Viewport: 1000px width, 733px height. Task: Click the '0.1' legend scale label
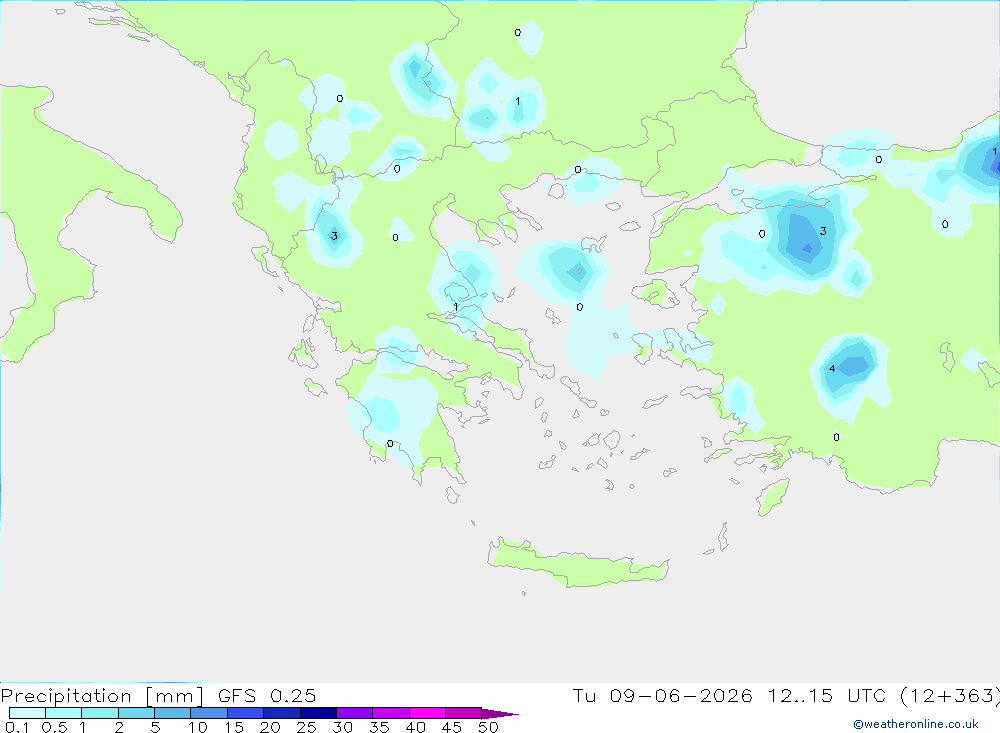tap(17, 727)
